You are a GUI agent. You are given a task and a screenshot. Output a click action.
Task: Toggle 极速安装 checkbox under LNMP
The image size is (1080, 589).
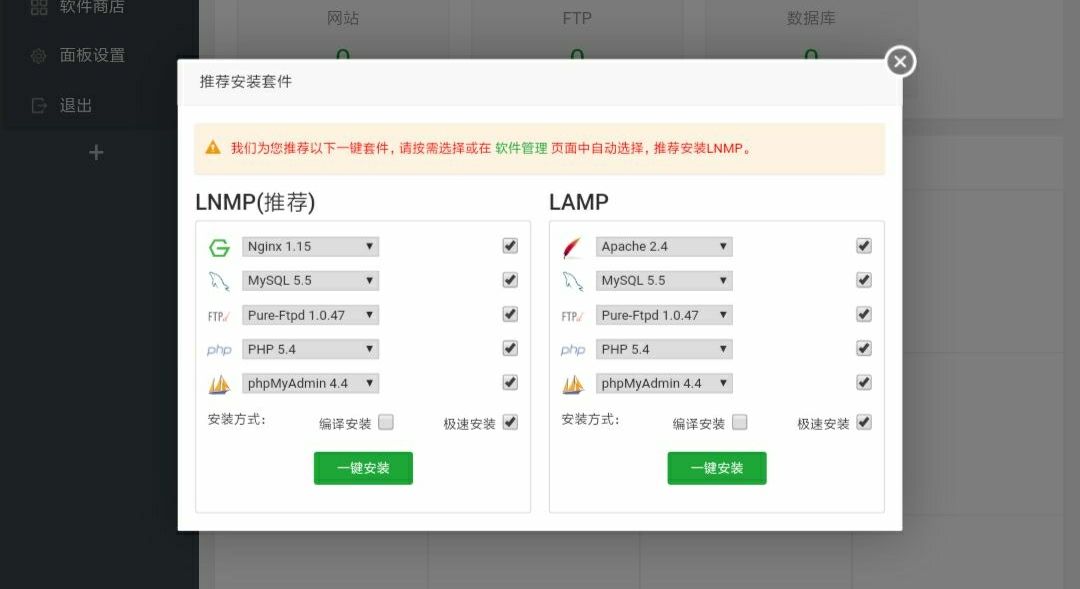[x=510, y=422]
